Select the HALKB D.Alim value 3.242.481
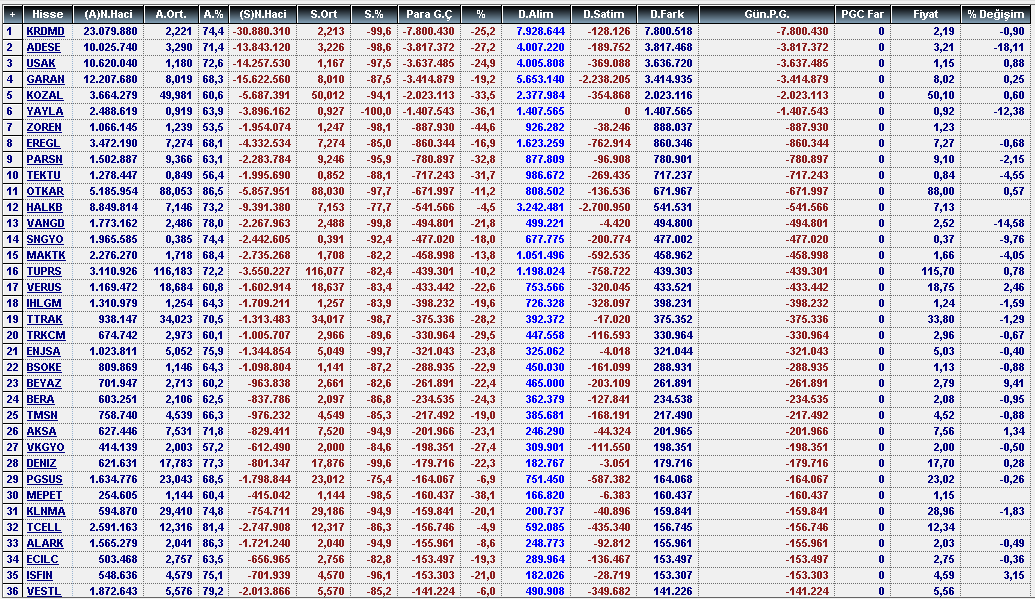 point(541,207)
